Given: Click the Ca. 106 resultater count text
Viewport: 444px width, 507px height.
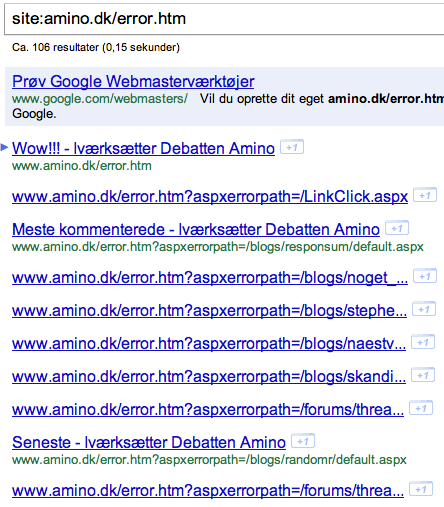Looking at the screenshot, I should tap(96, 47).
